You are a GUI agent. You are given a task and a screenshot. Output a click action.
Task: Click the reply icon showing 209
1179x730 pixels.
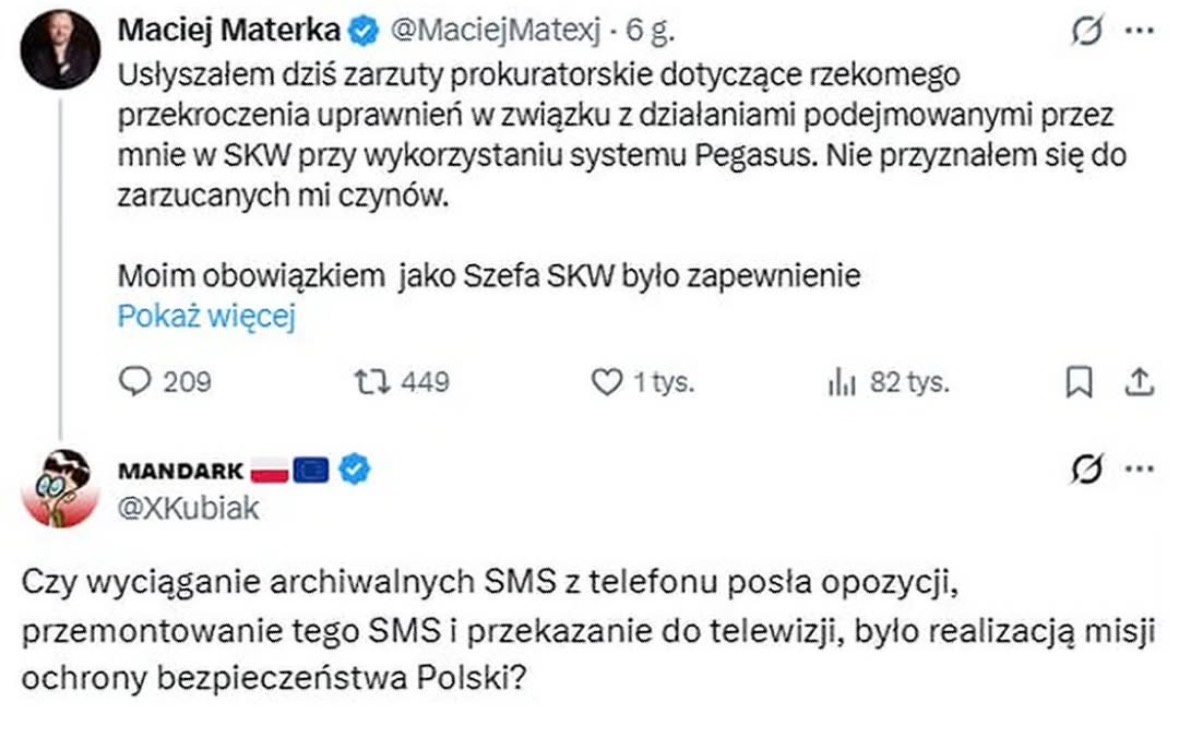point(134,382)
